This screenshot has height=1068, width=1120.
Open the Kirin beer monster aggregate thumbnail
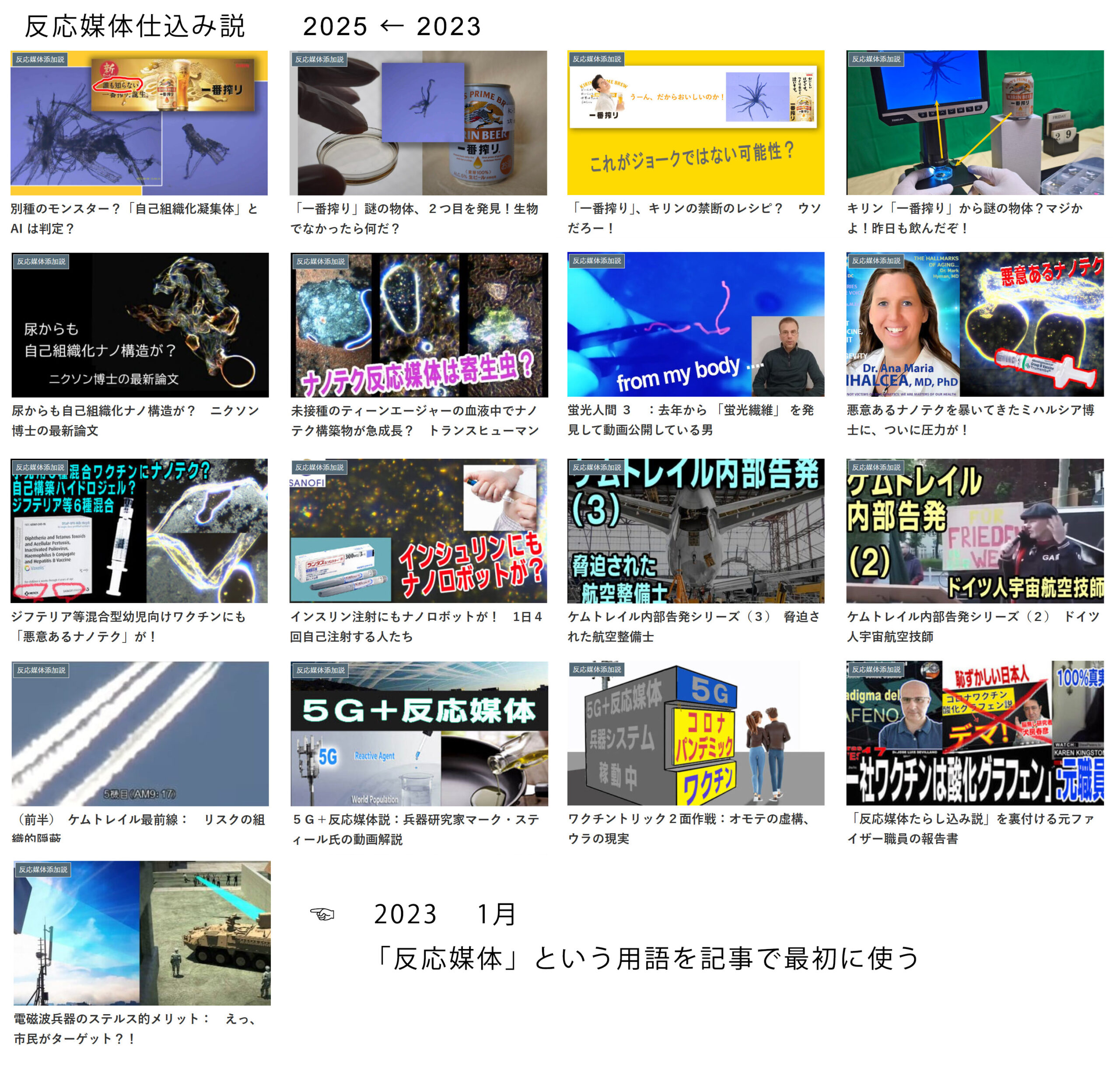tap(139, 123)
